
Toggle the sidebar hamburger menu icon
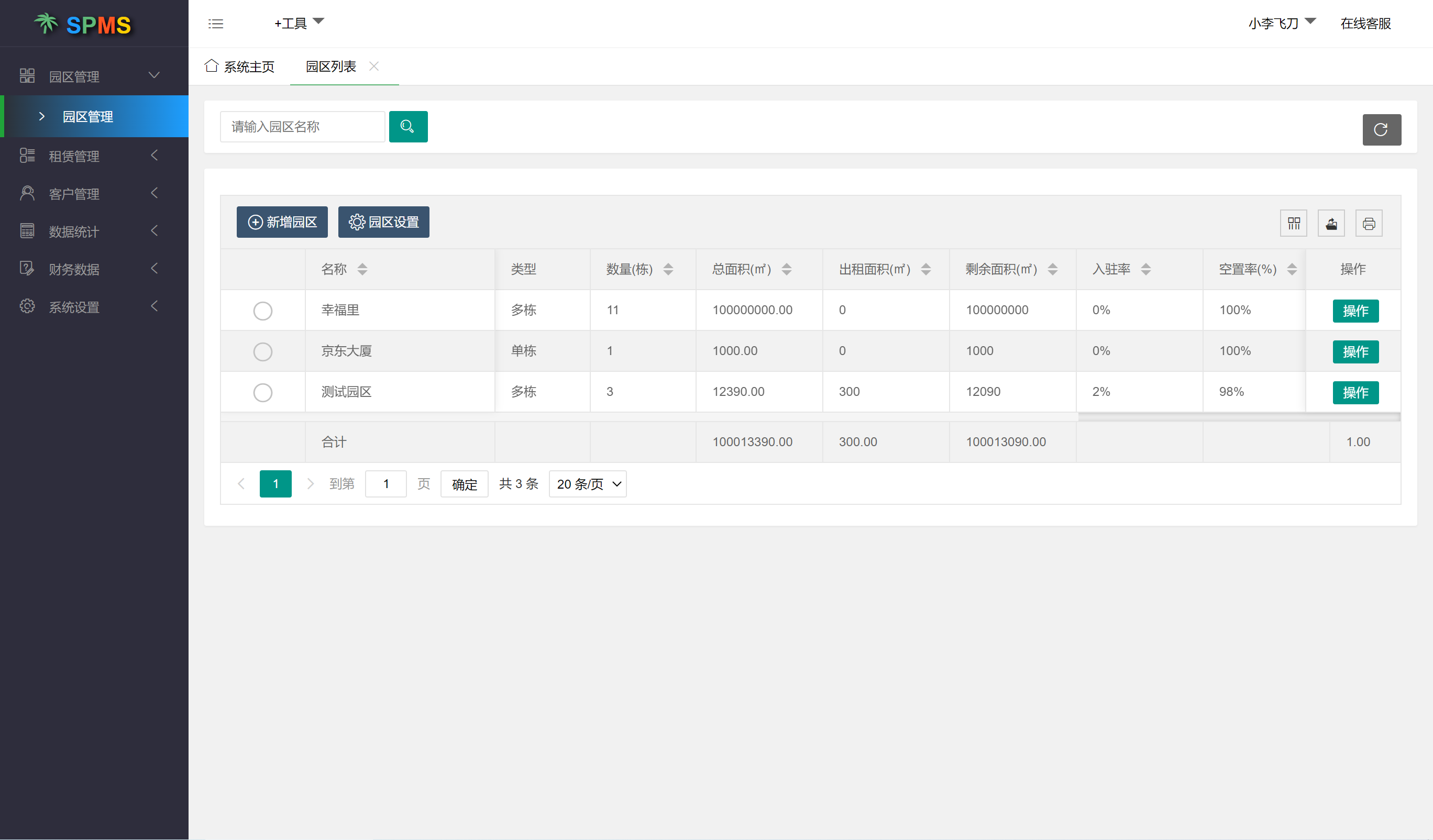(x=215, y=24)
